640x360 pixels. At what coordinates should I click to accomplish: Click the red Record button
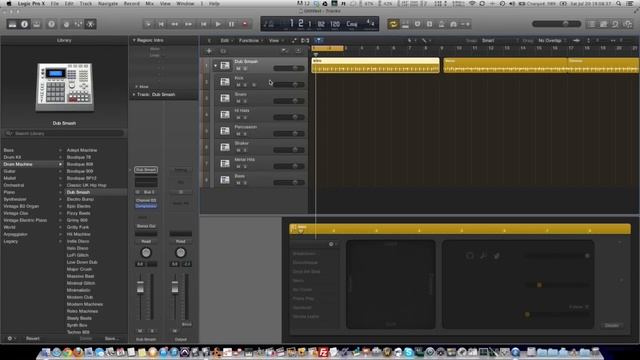(245, 24)
